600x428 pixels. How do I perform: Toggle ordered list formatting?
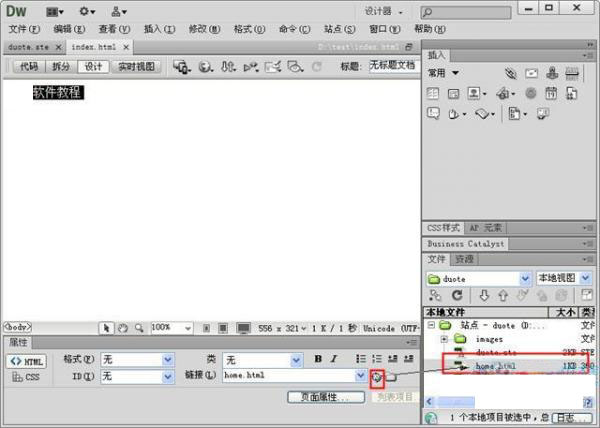(x=377, y=359)
